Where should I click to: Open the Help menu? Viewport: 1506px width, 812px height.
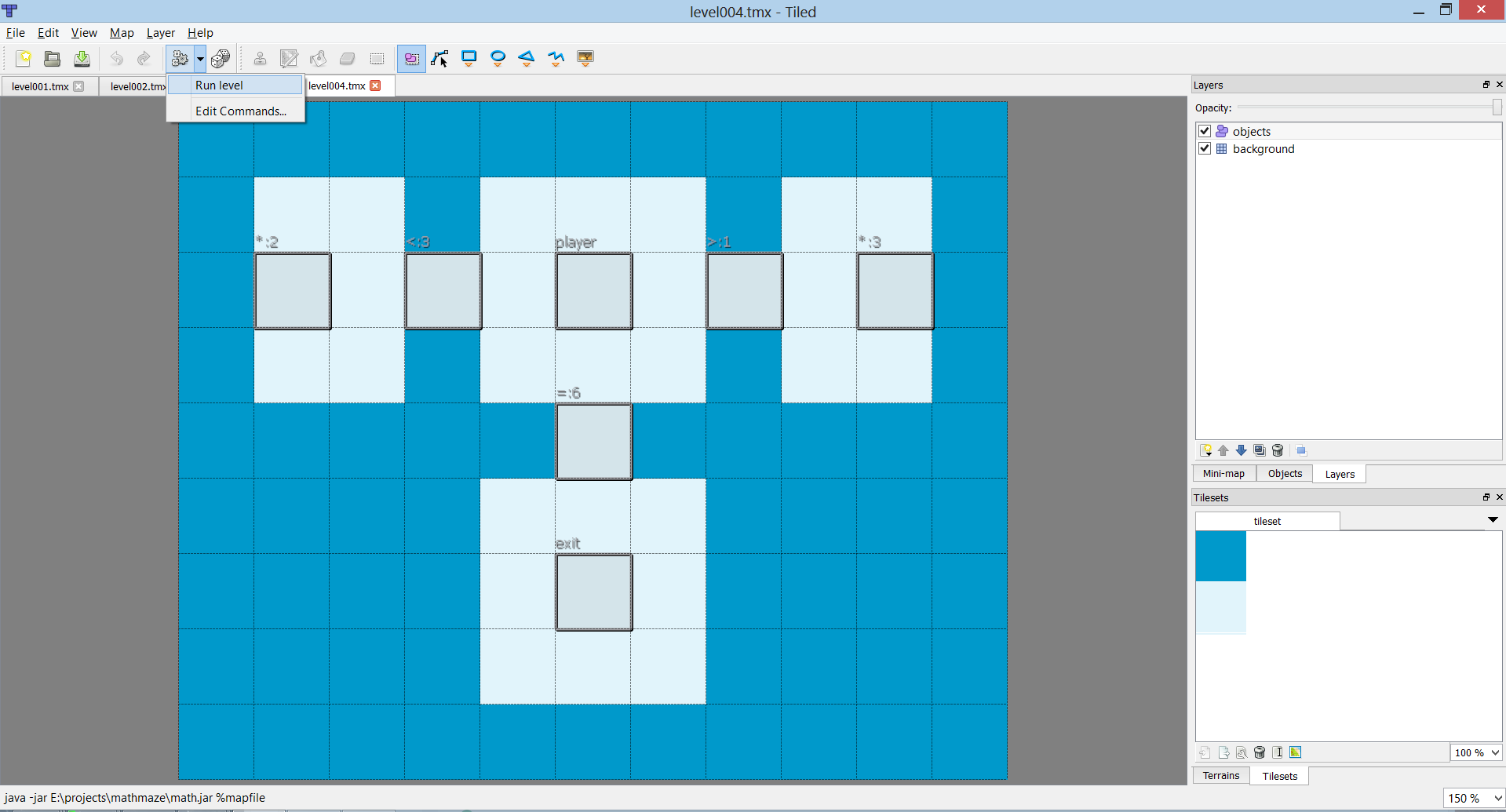[200, 33]
